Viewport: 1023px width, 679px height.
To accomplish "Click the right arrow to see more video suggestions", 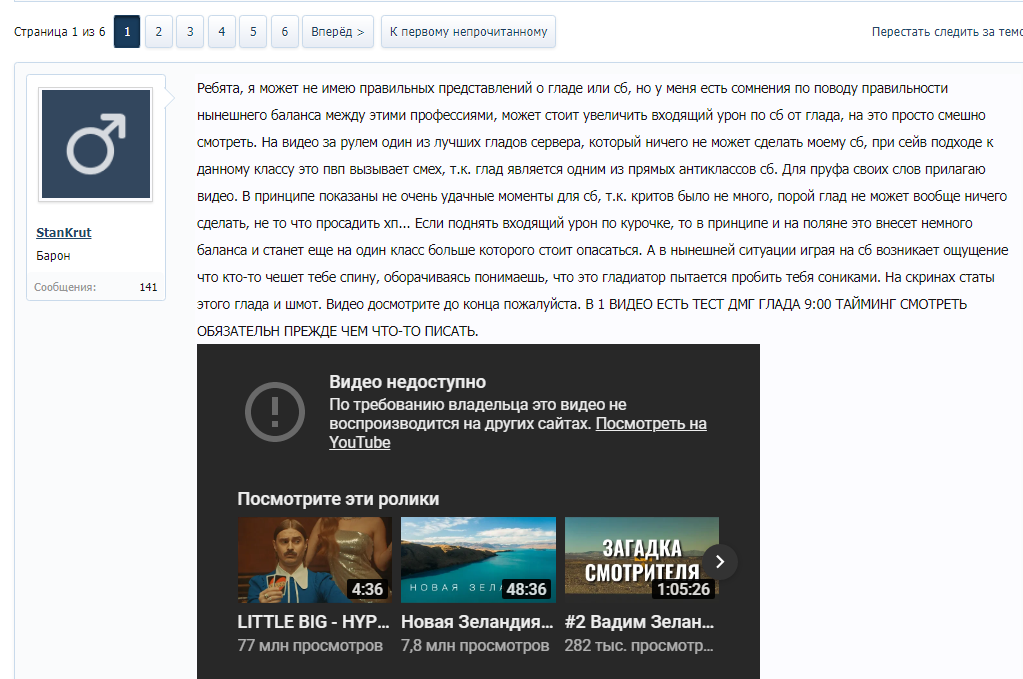I will pyautogui.click(x=718, y=561).
